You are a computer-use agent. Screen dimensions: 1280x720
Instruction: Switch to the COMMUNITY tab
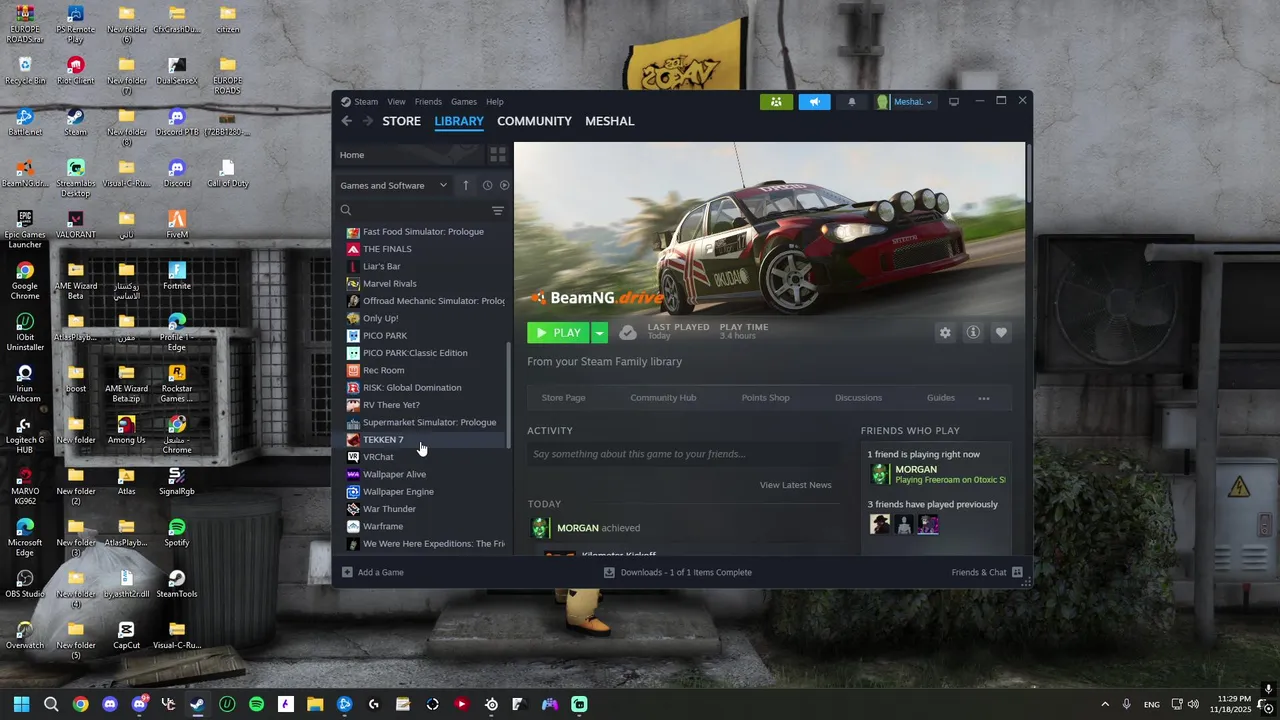[x=534, y=121]
